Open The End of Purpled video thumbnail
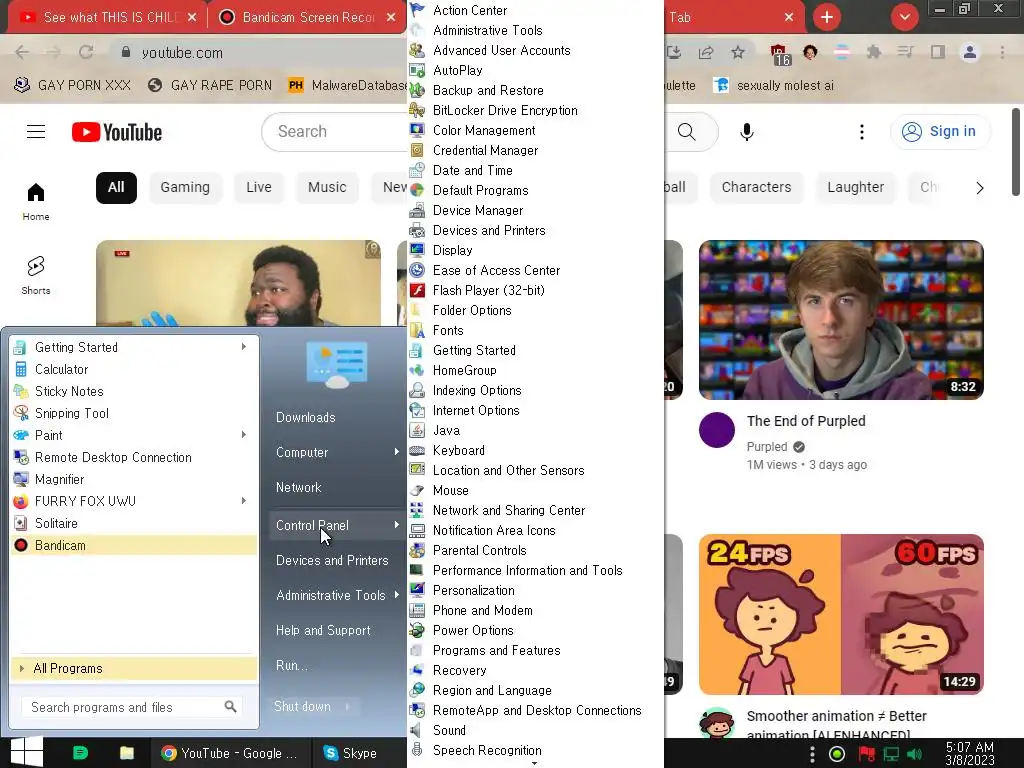 (841, 320)
